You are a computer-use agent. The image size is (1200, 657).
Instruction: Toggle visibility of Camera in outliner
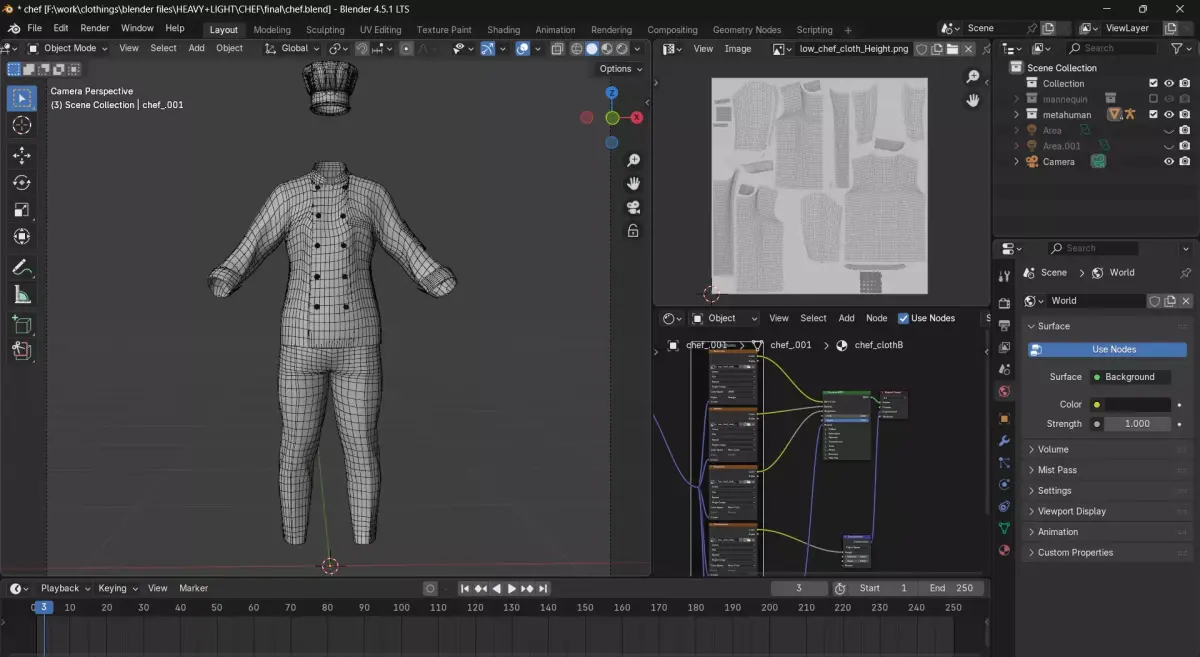(x=1168, y=161)
